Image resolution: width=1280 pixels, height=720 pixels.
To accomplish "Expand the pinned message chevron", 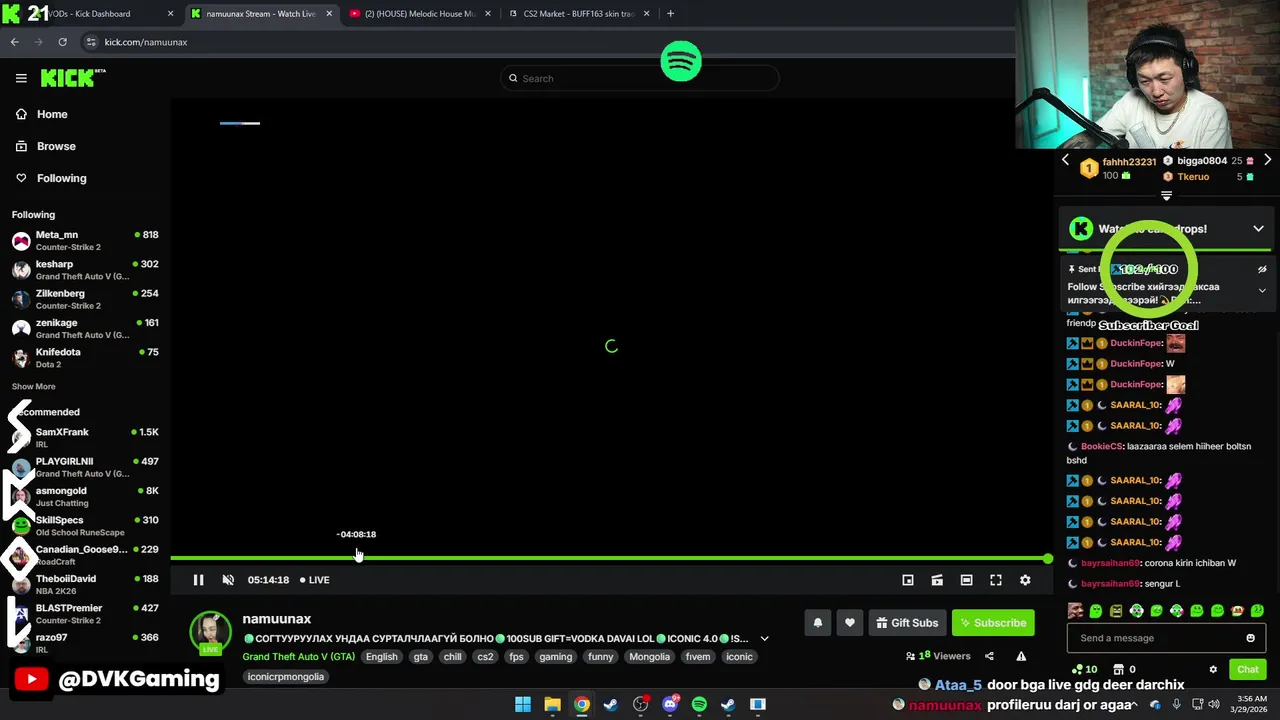I will [1262, 290].
